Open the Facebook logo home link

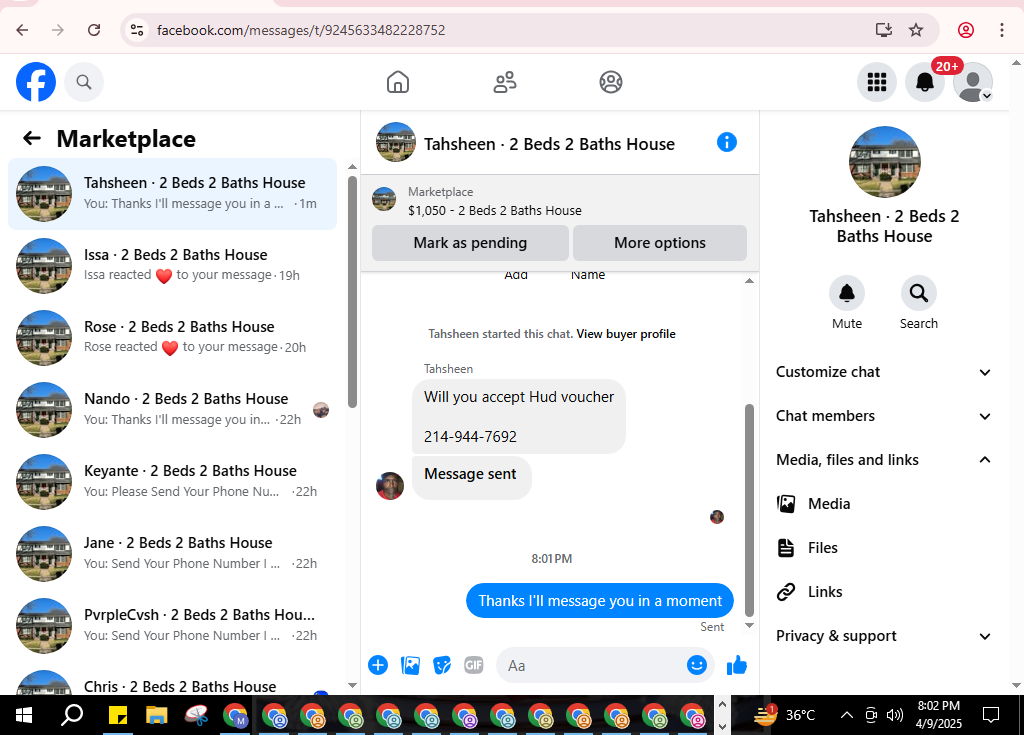(36, 82)
